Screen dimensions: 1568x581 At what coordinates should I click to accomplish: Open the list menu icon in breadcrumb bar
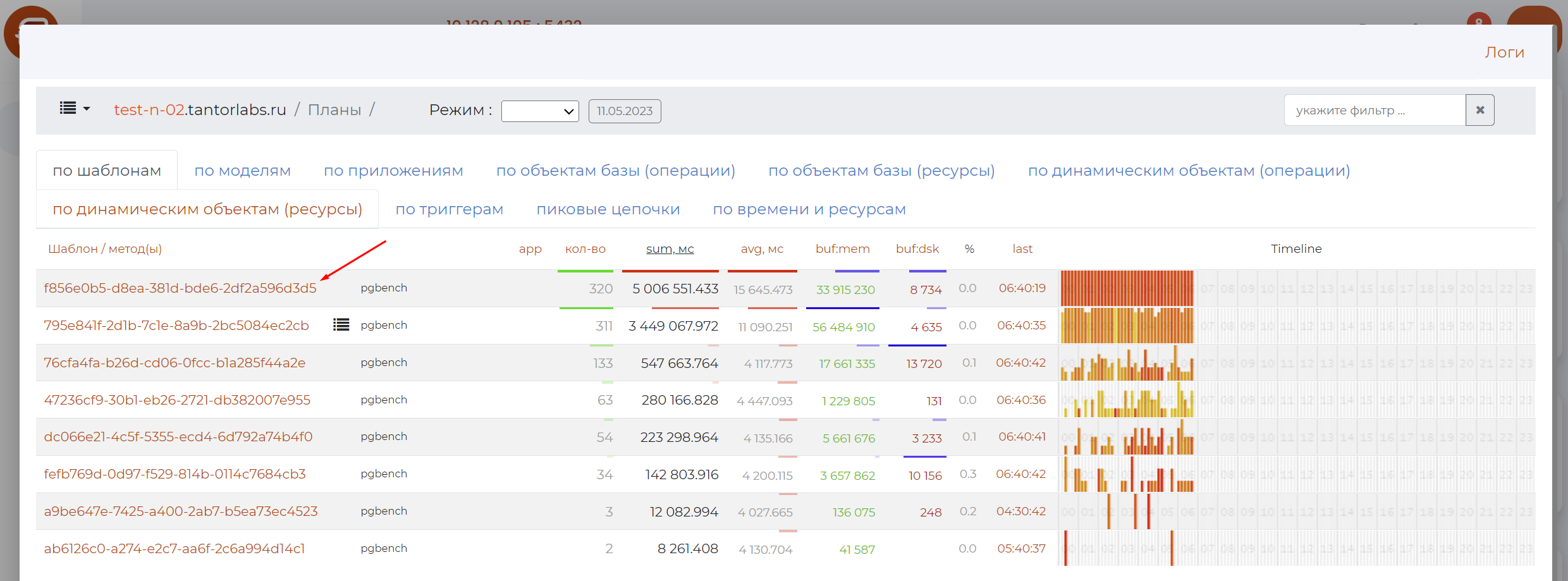click(74, 109)
